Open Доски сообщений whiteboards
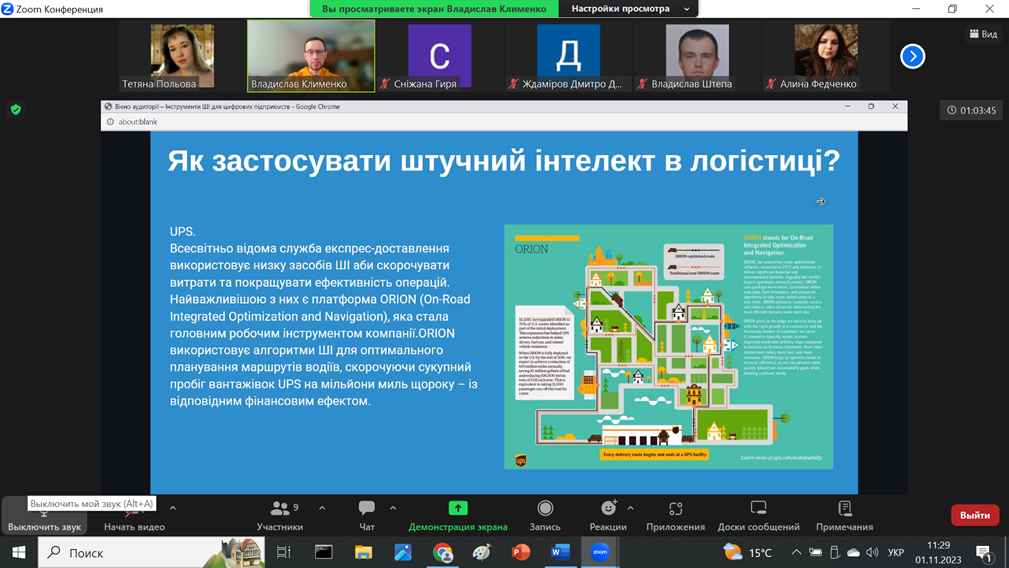The width and height of the screenshot is (1009, 568). pos(759,517)
